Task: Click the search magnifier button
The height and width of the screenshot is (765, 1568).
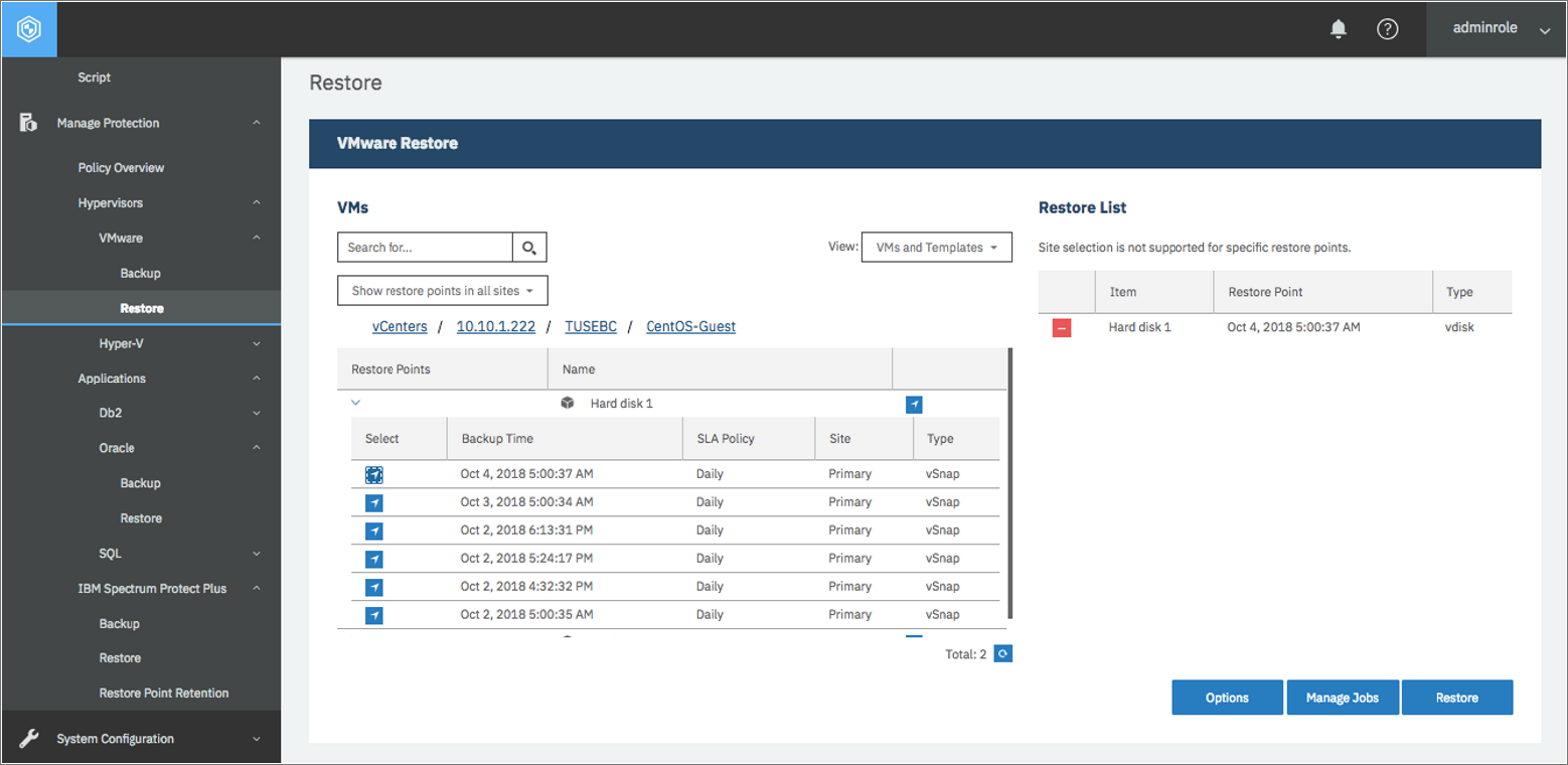Action: [x=529, y=247]
